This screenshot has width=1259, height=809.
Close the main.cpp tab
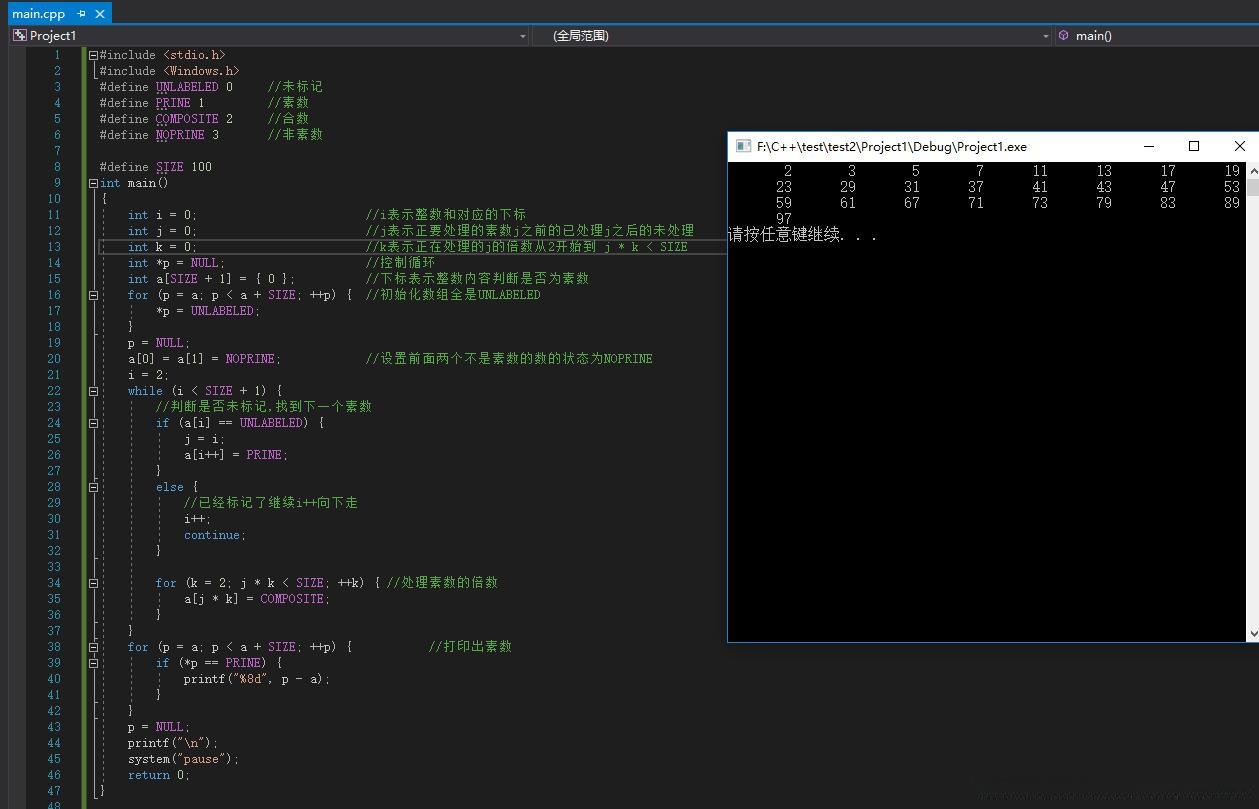pyautogui.click(x=99, y=14)
